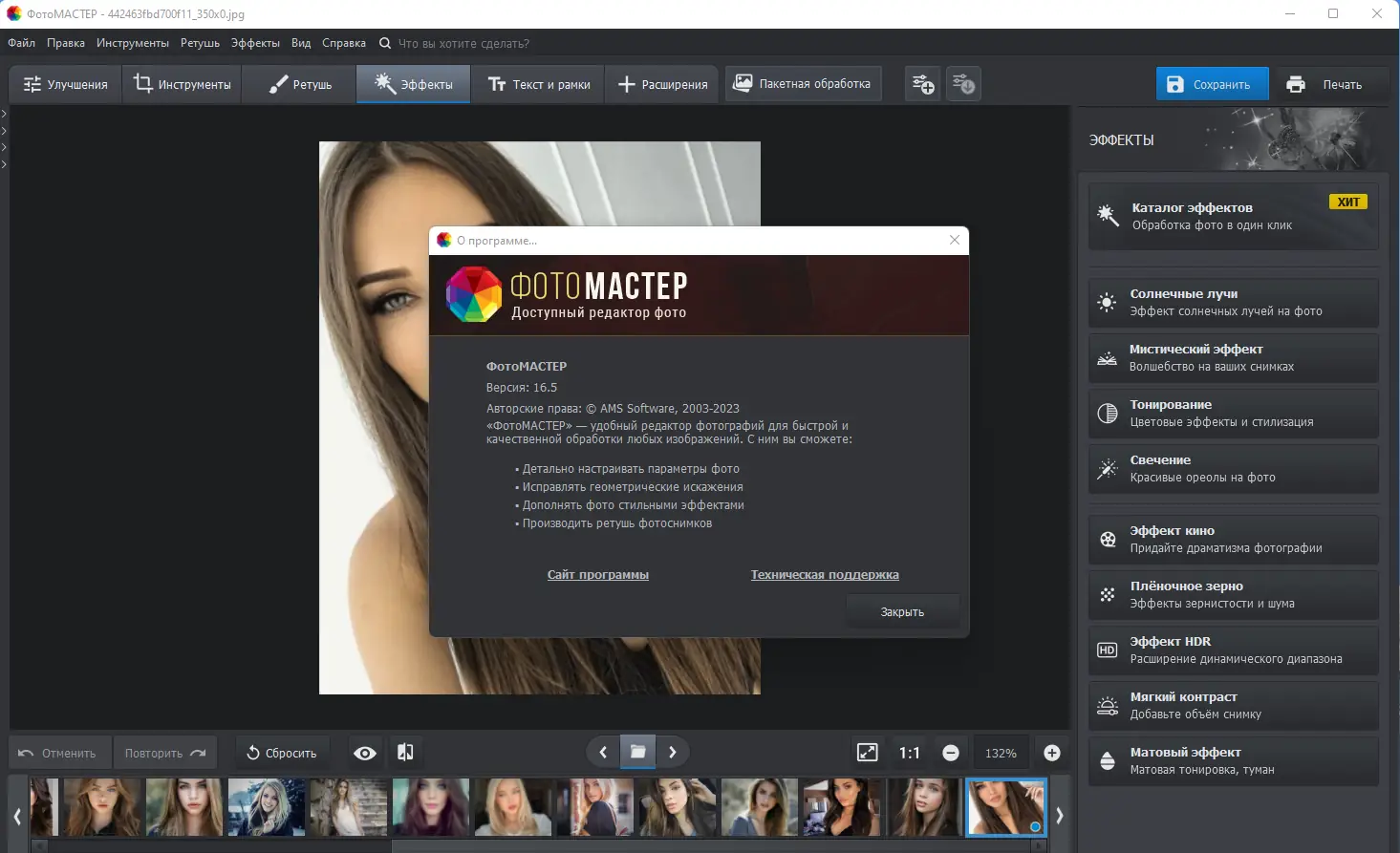Image resolution: width=1400 pixels, height=853 pixels.
Task: Click the fit-to-screen icon
Action: coord(867,753)
